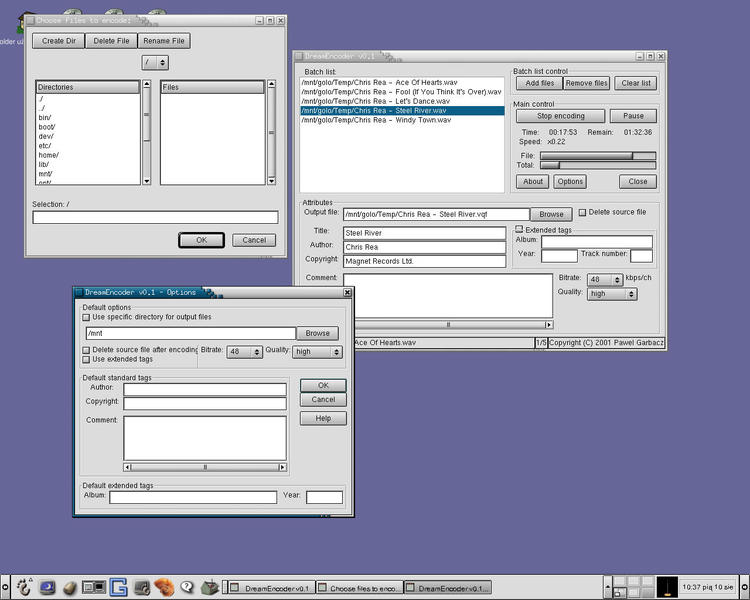Open the About dialog
Screen dimensions: 750x600
532,182
